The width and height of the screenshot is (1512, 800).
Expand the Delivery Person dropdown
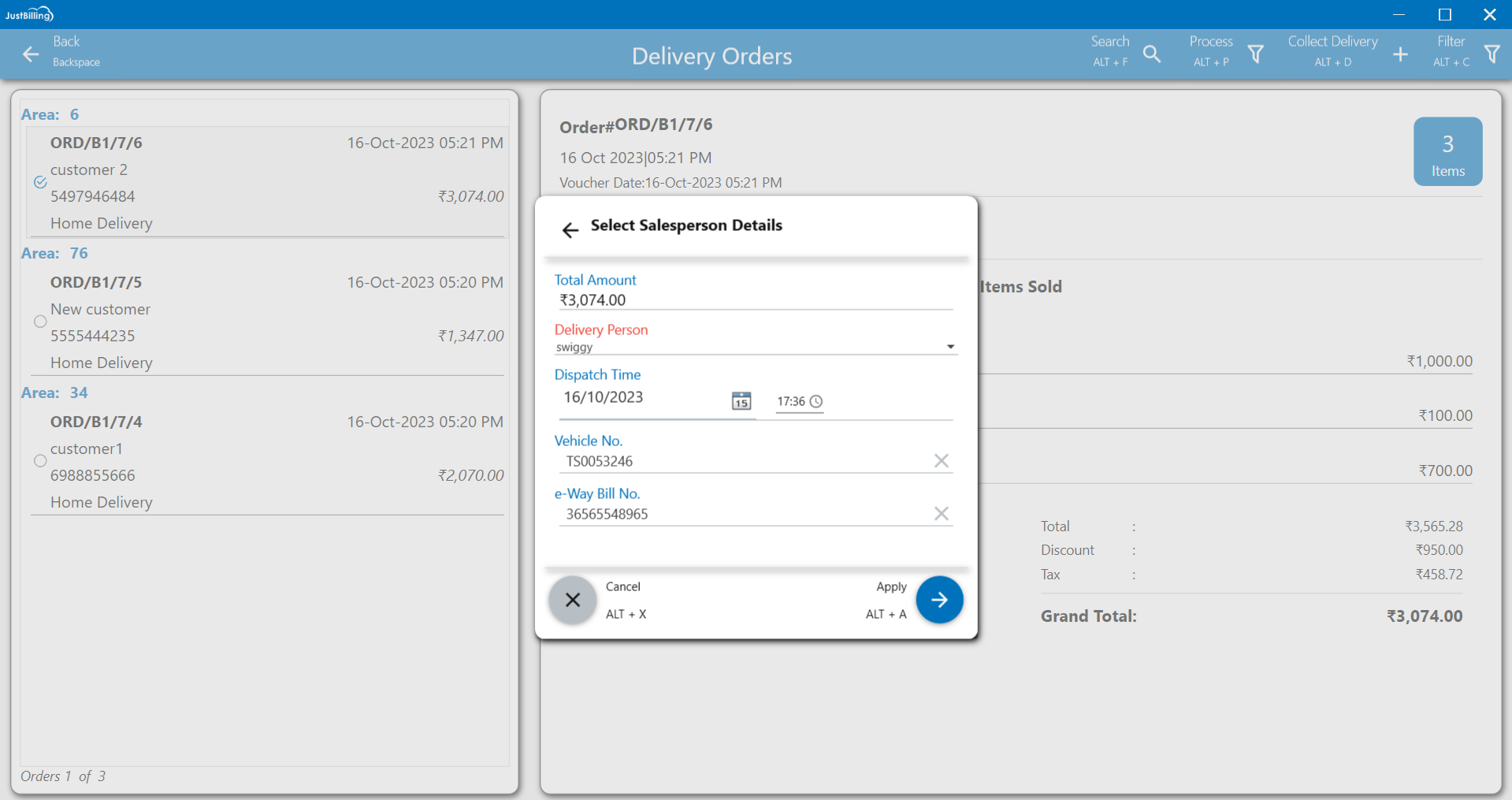pyautogui.click(x=950, y=347)
